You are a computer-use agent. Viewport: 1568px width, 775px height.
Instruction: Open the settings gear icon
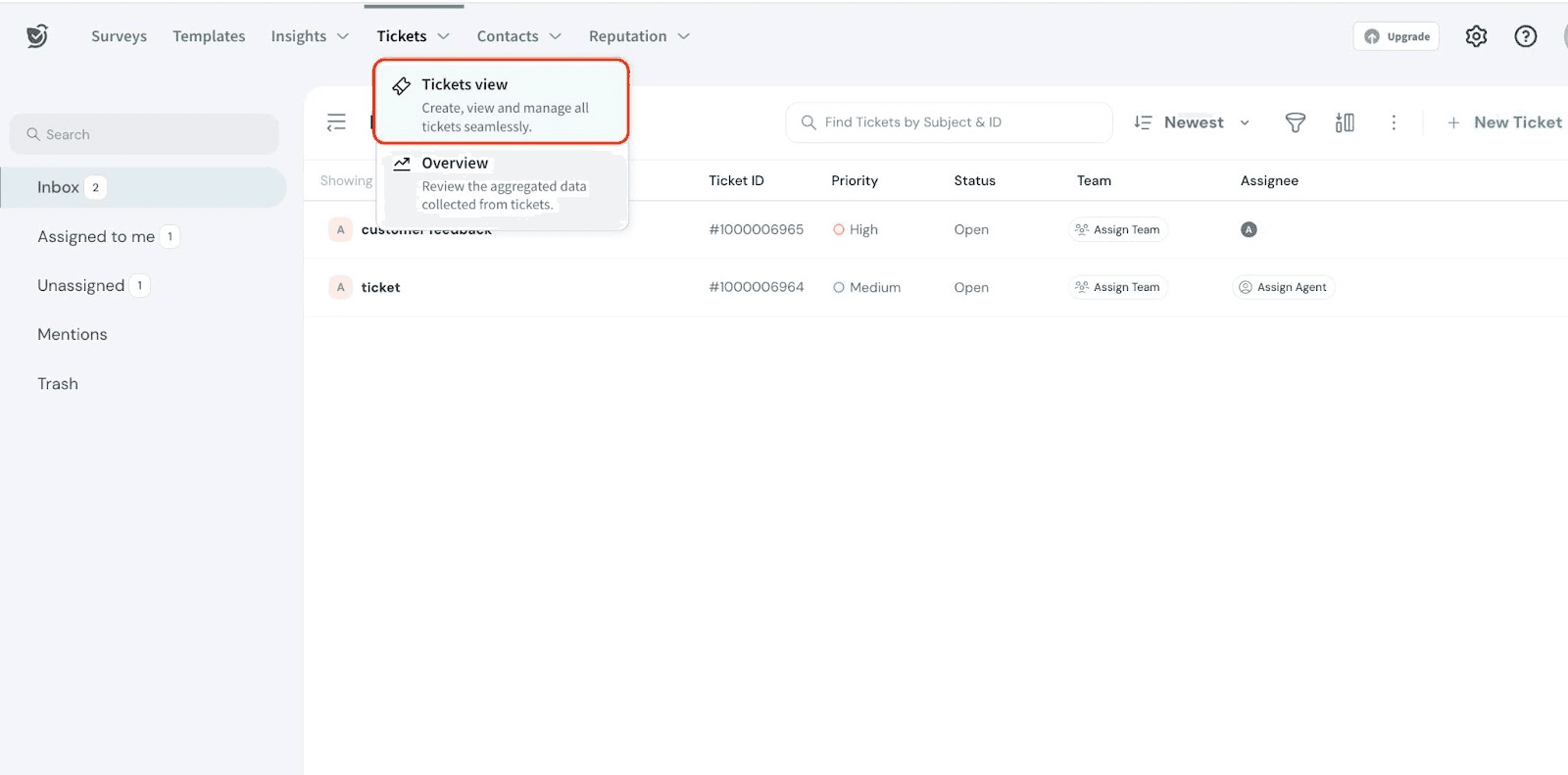pyautogui.click(x=1476, y=36)
